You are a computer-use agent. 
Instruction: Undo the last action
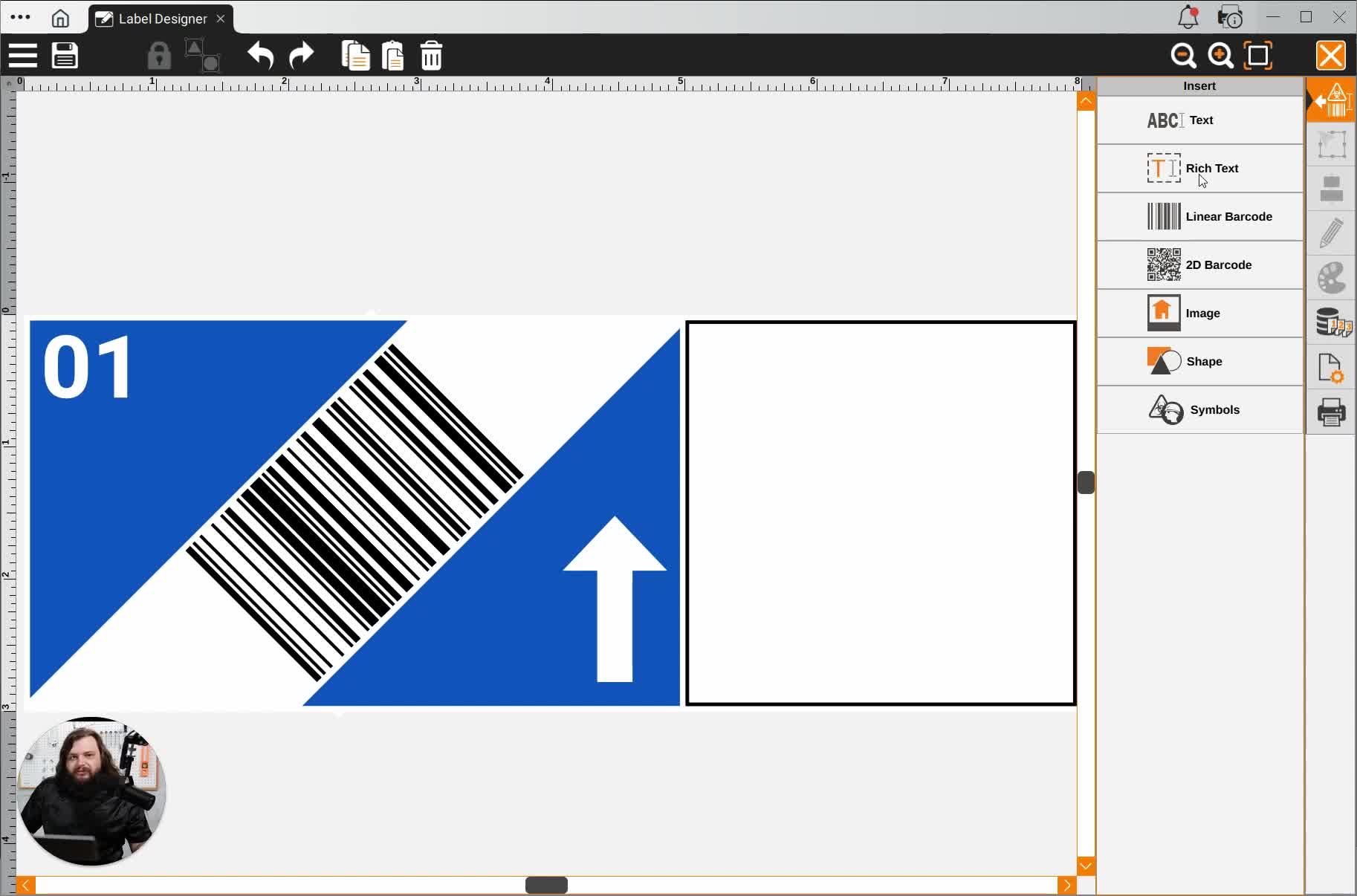pos(260,56)
